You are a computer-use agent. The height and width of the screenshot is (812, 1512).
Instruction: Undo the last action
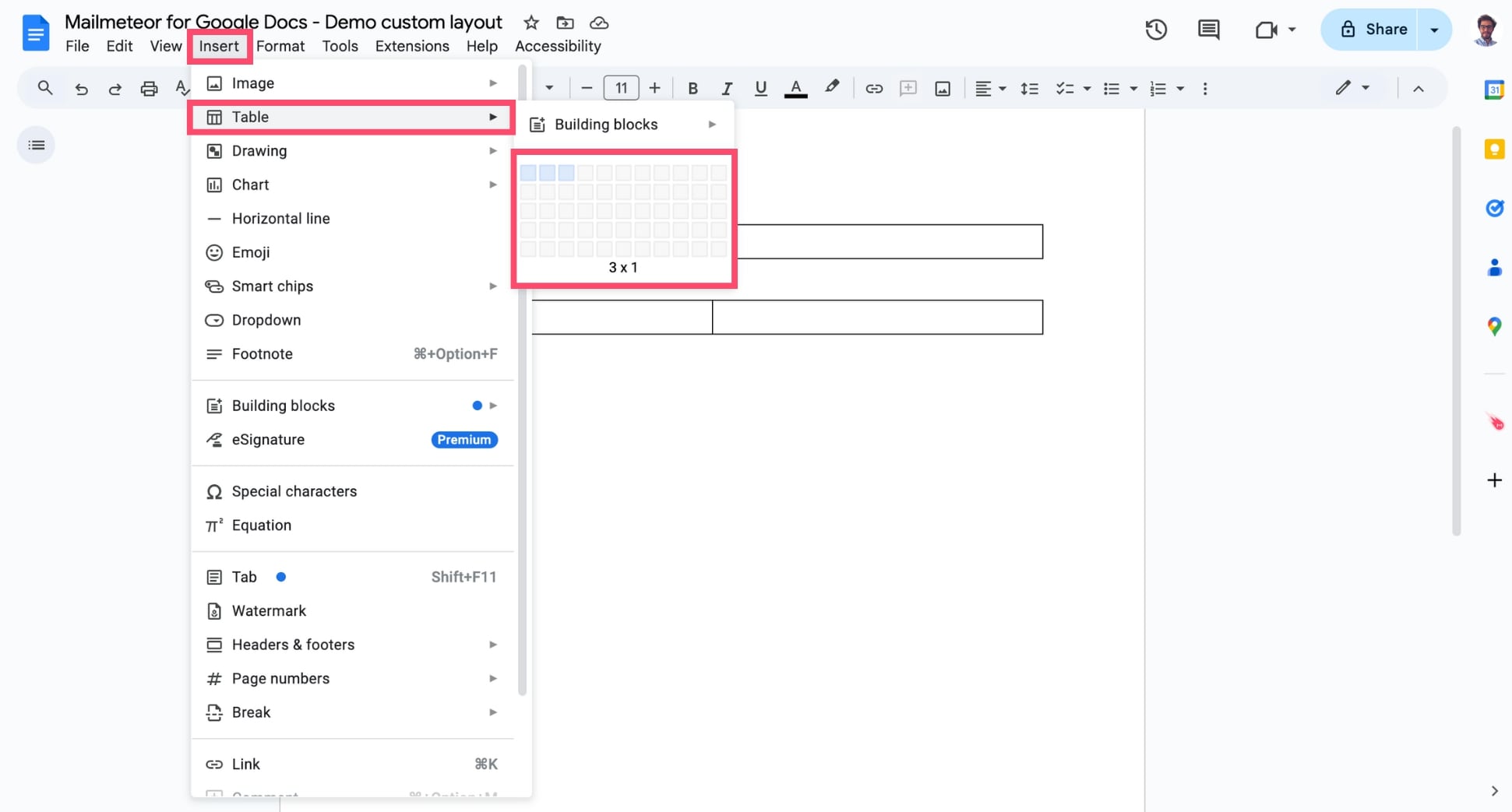[x=81, y=89]
